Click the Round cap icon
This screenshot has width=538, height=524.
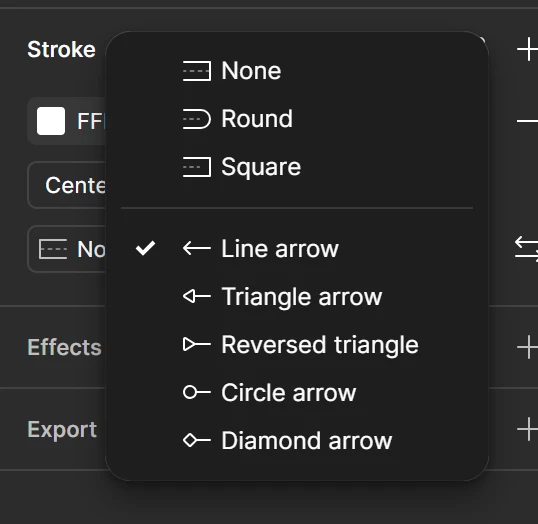(x=197, y=119)
